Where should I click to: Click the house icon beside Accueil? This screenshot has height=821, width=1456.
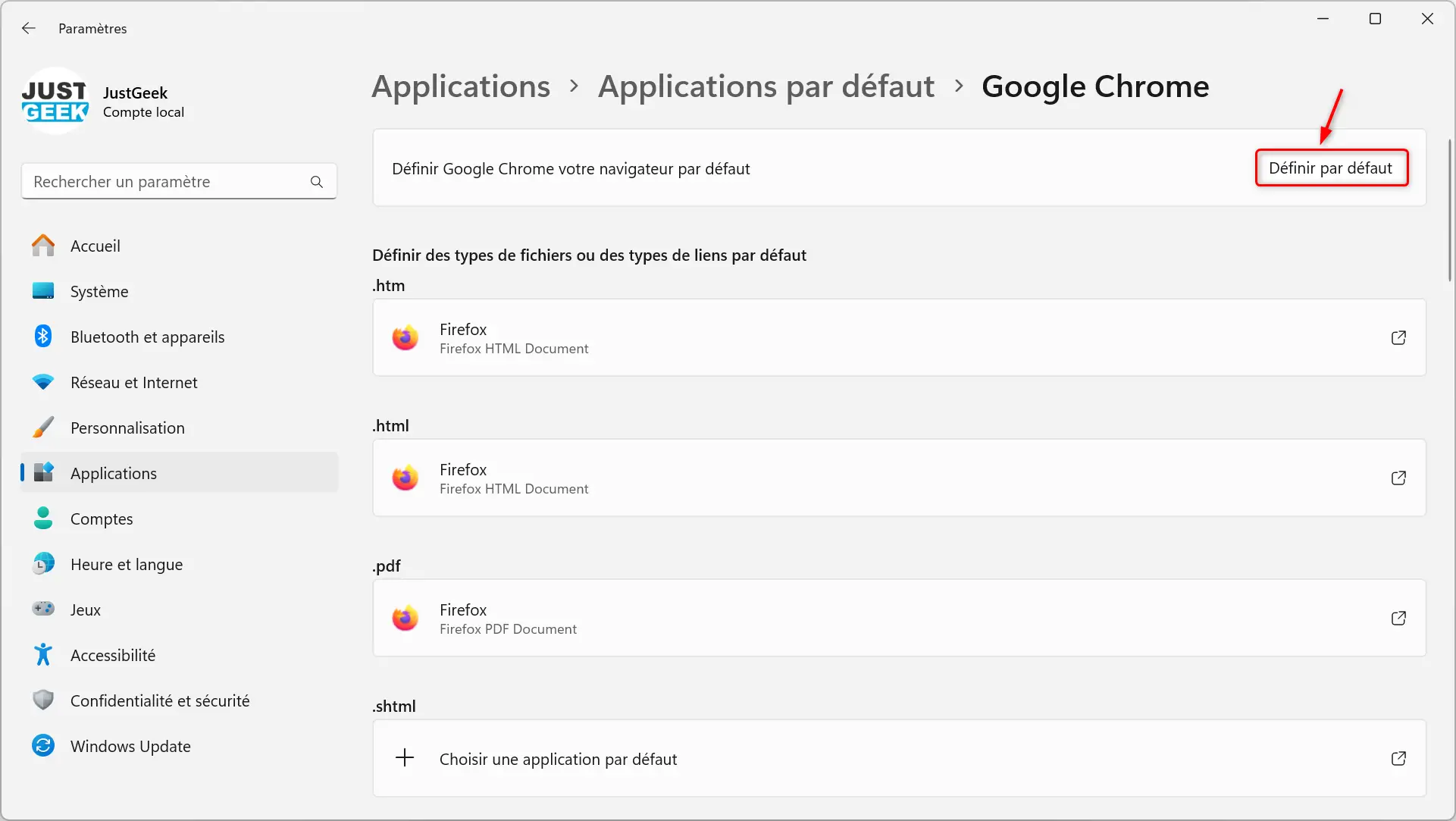point(43,245)
